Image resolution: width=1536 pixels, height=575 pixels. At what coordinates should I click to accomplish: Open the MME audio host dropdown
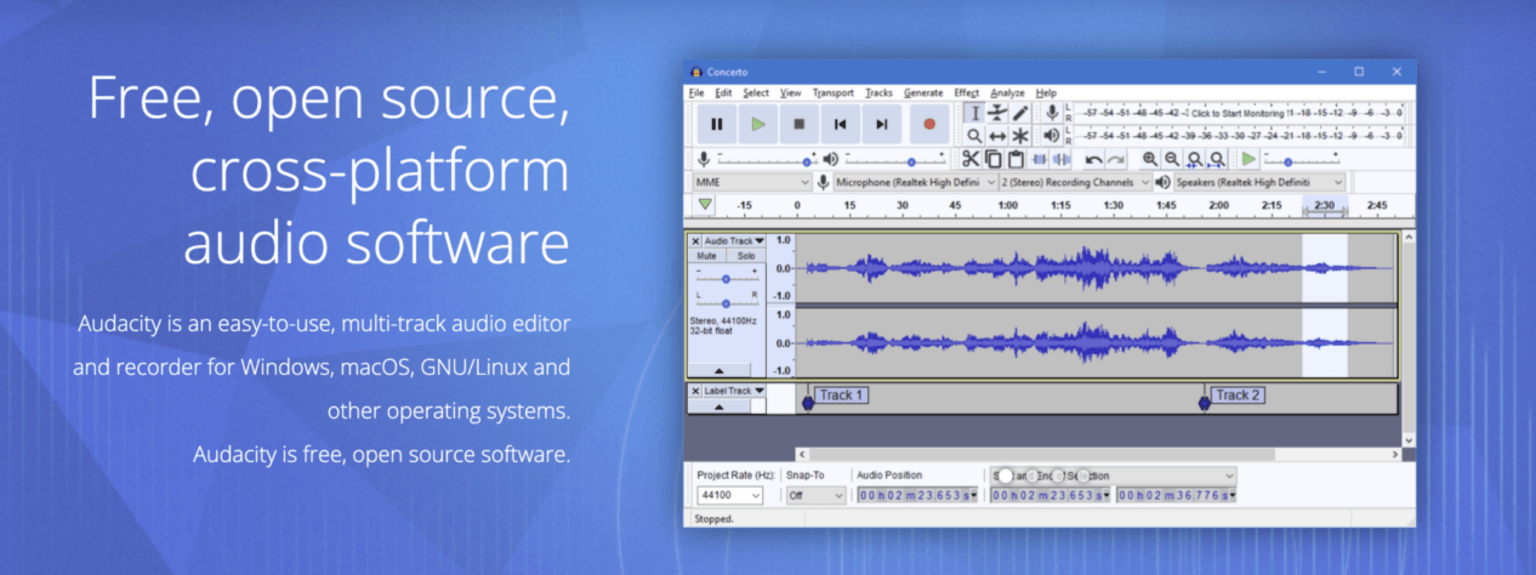click(752, 182)
